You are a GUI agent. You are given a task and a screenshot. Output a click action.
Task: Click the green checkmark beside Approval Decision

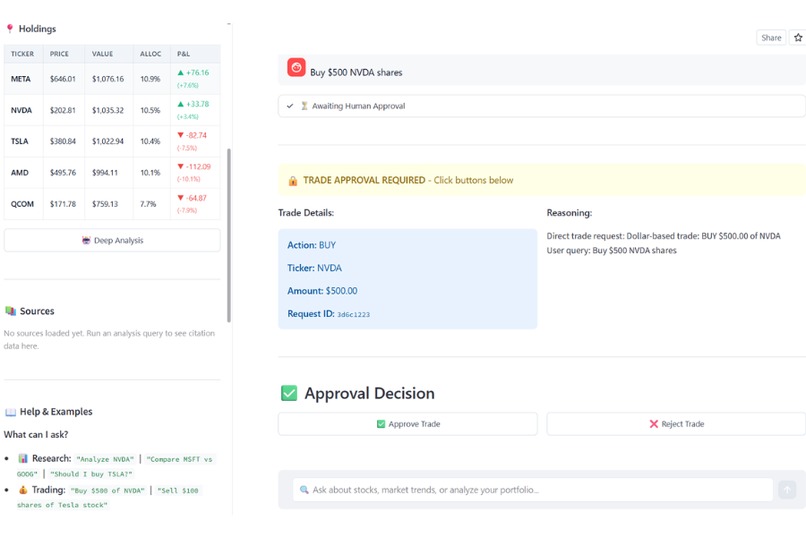coord(289,393)
